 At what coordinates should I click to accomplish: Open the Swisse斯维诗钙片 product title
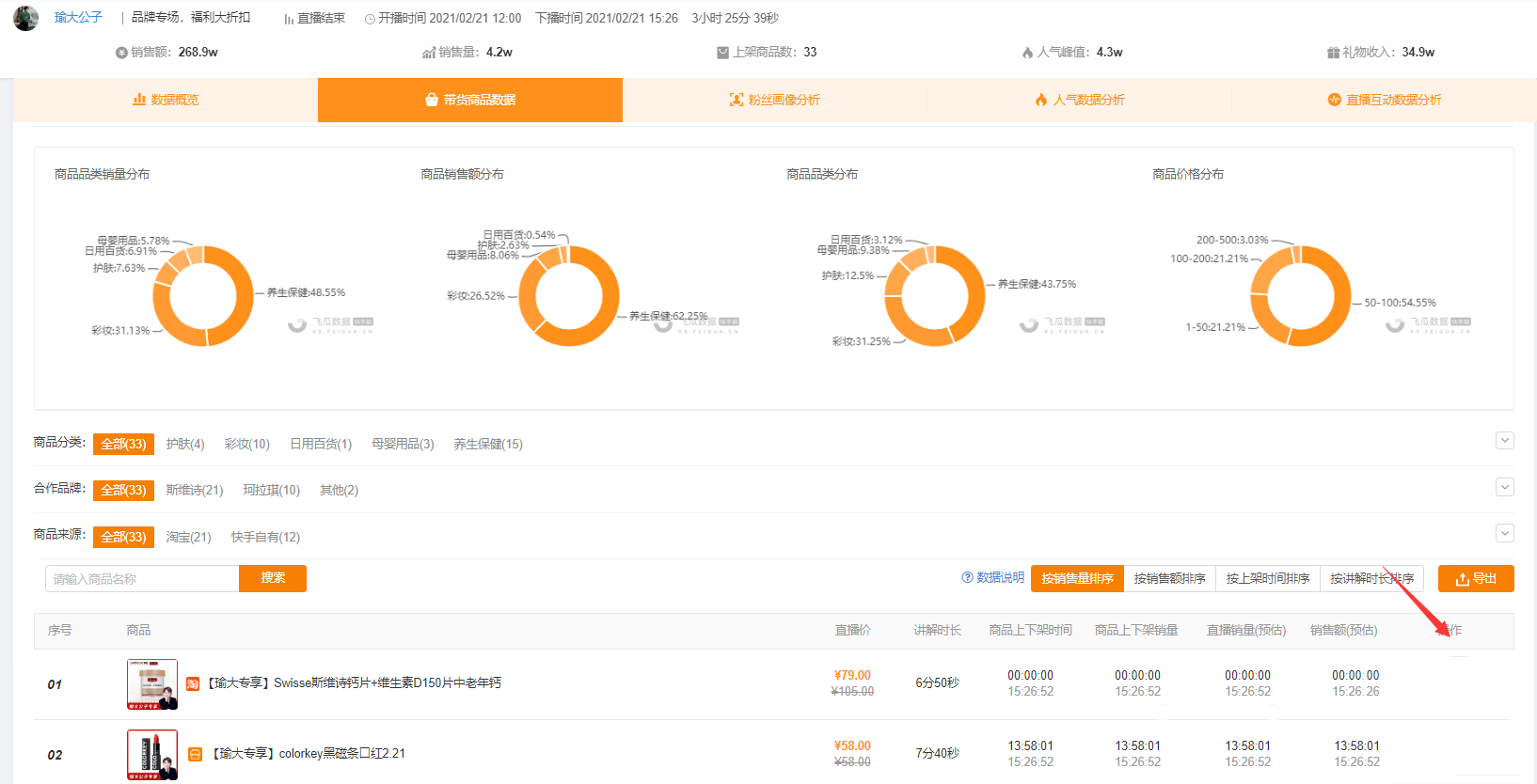354,682
